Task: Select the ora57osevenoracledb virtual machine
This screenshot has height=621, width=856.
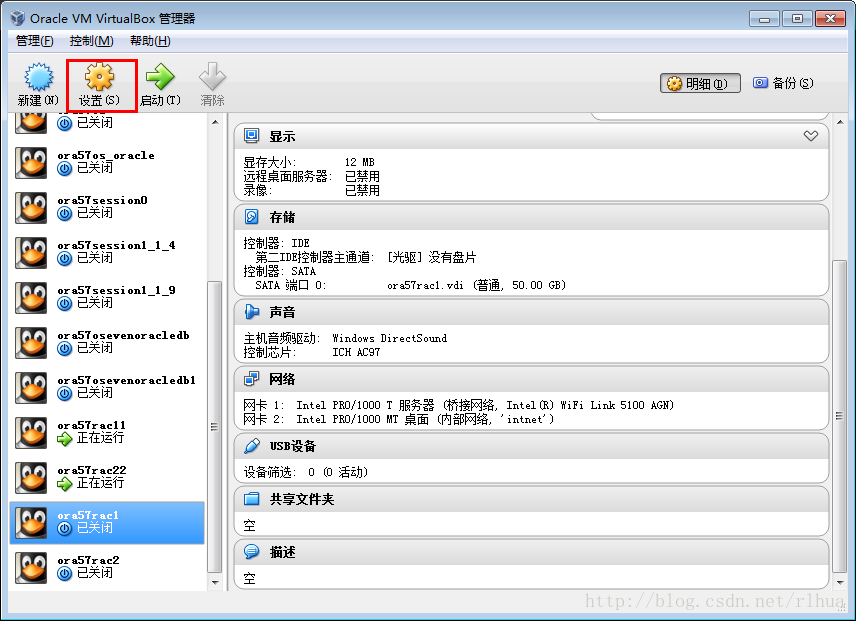Action: pos(108,343)
